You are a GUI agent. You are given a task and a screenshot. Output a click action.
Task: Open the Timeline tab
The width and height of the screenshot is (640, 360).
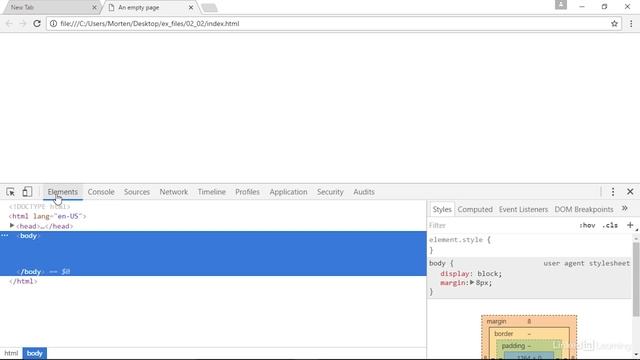(211, 192)
